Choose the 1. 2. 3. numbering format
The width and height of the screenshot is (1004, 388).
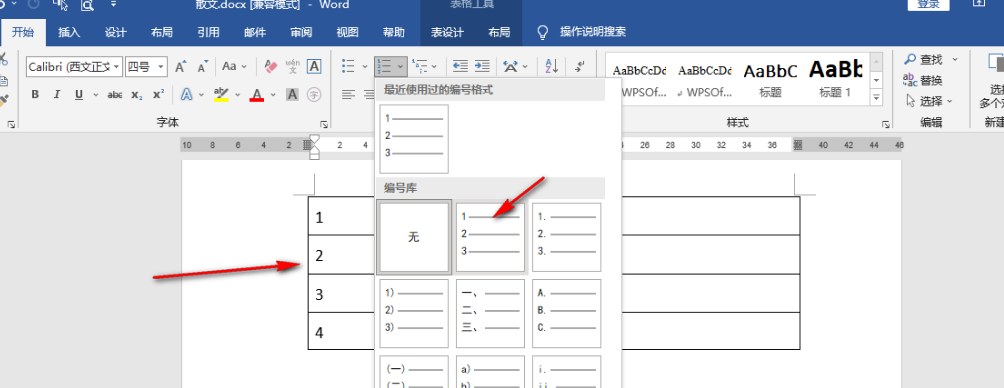coord(567,237)
